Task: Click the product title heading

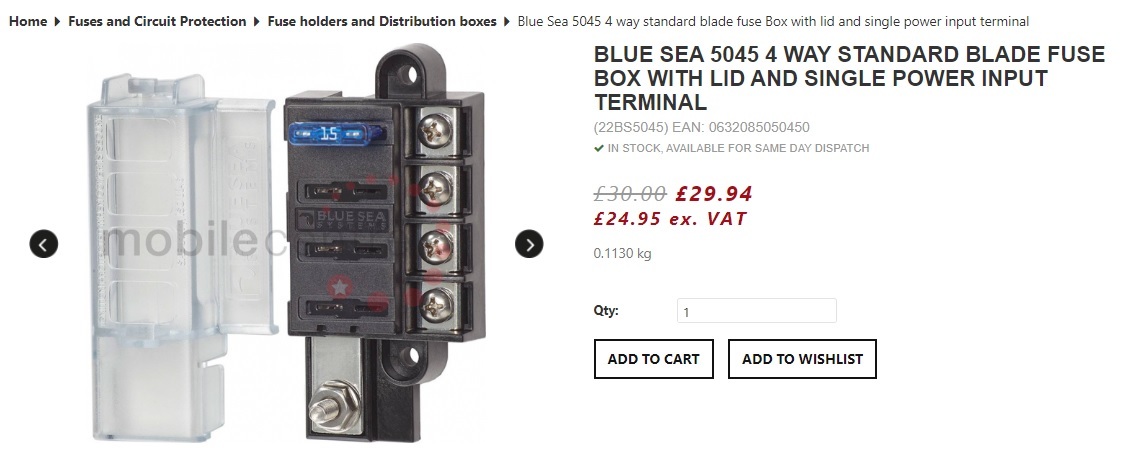Action: (849, 78)
